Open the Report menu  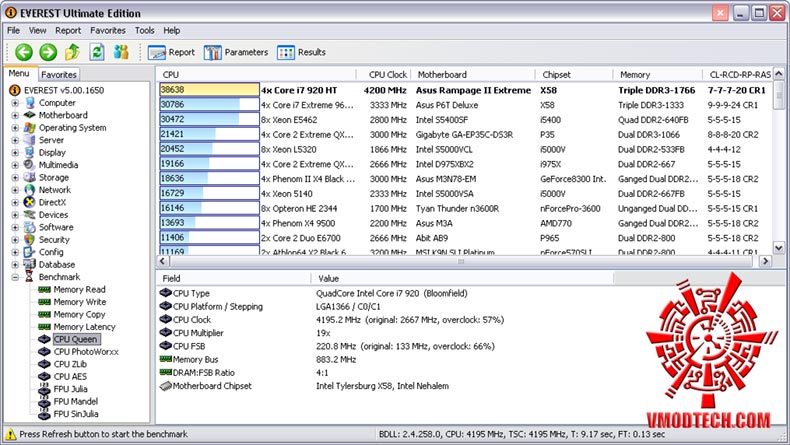(68, 31)
